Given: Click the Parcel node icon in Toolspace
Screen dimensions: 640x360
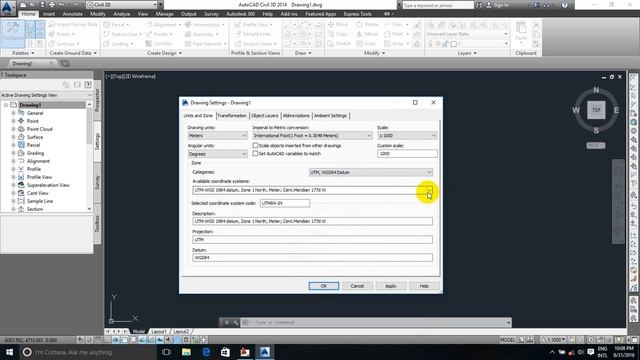Looking at the screenshot, I should [21, 145].
